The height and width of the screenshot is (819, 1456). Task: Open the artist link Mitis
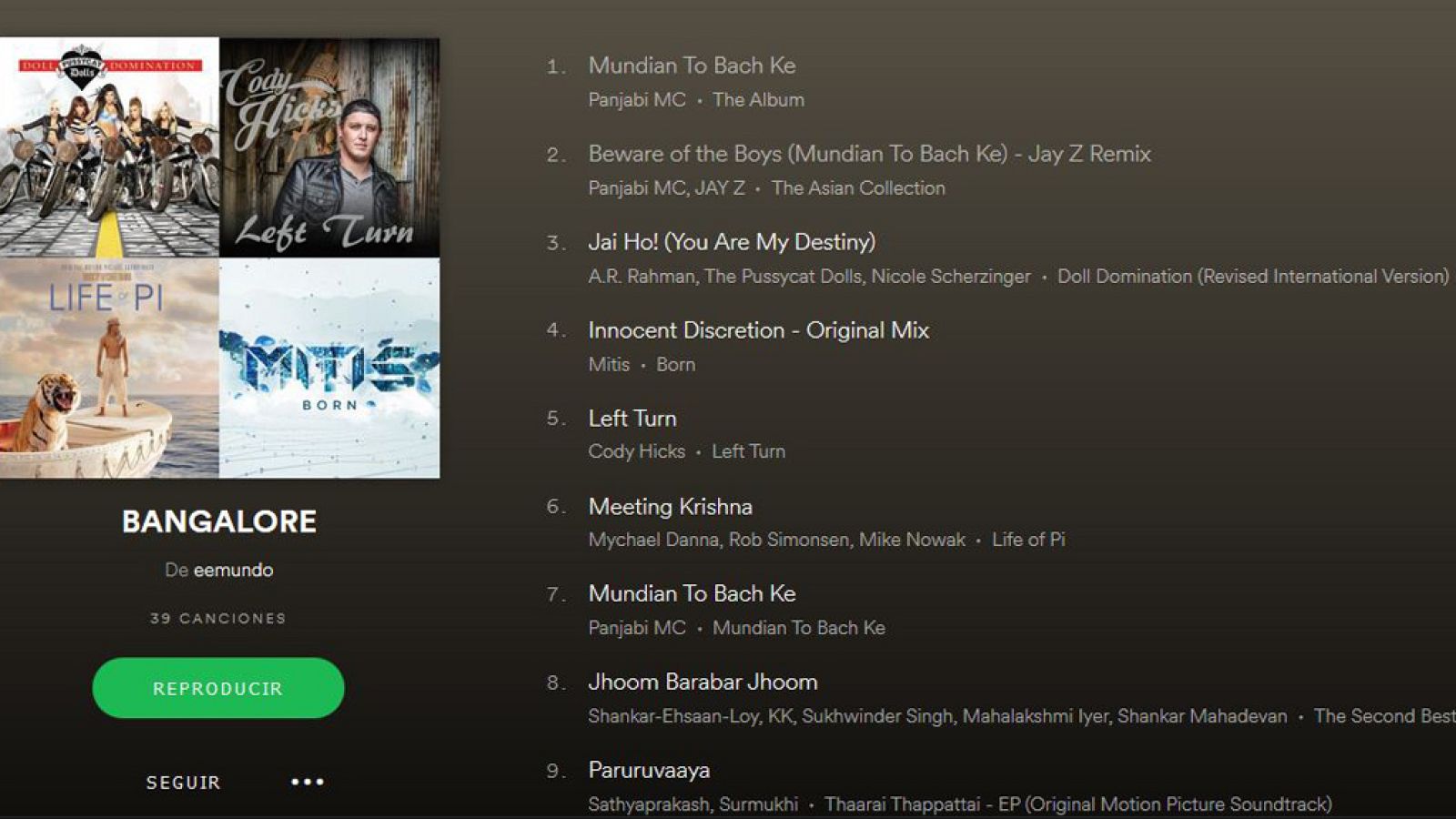coord(609,364)
